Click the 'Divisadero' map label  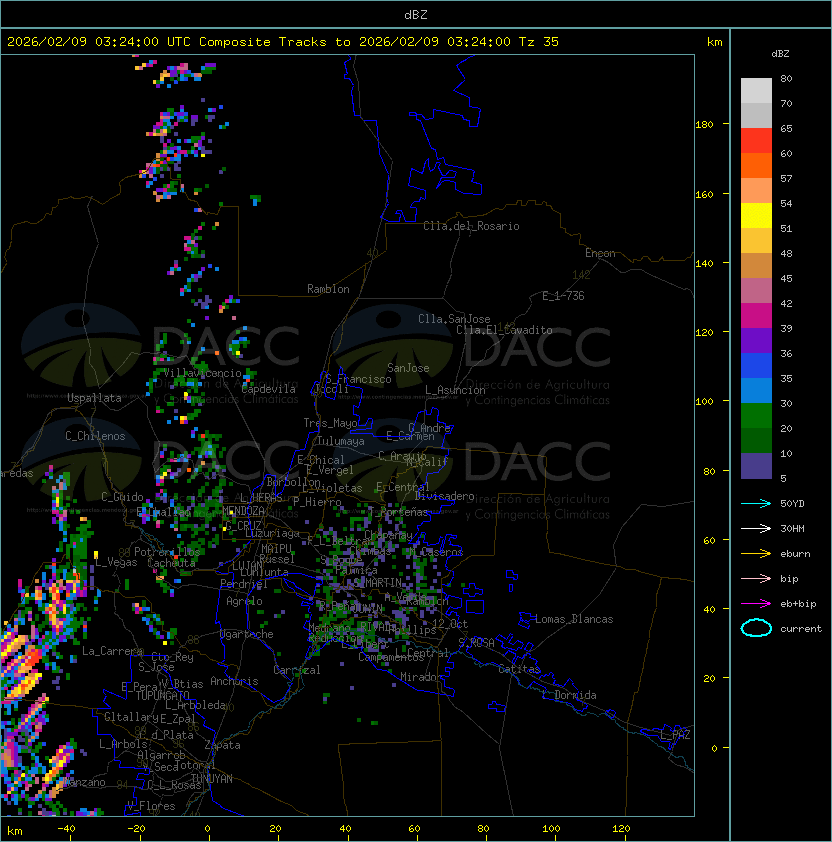(444, 496)
